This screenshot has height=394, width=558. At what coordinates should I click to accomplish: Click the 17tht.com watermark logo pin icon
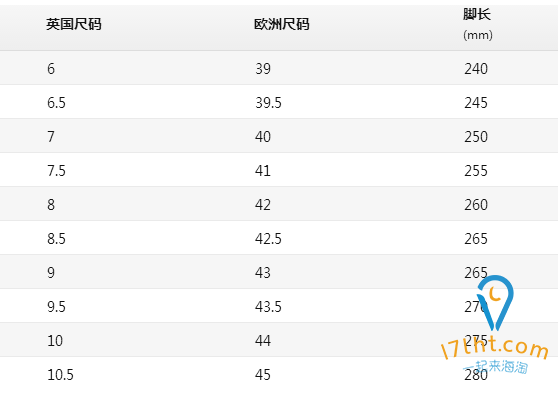[495, 303]
